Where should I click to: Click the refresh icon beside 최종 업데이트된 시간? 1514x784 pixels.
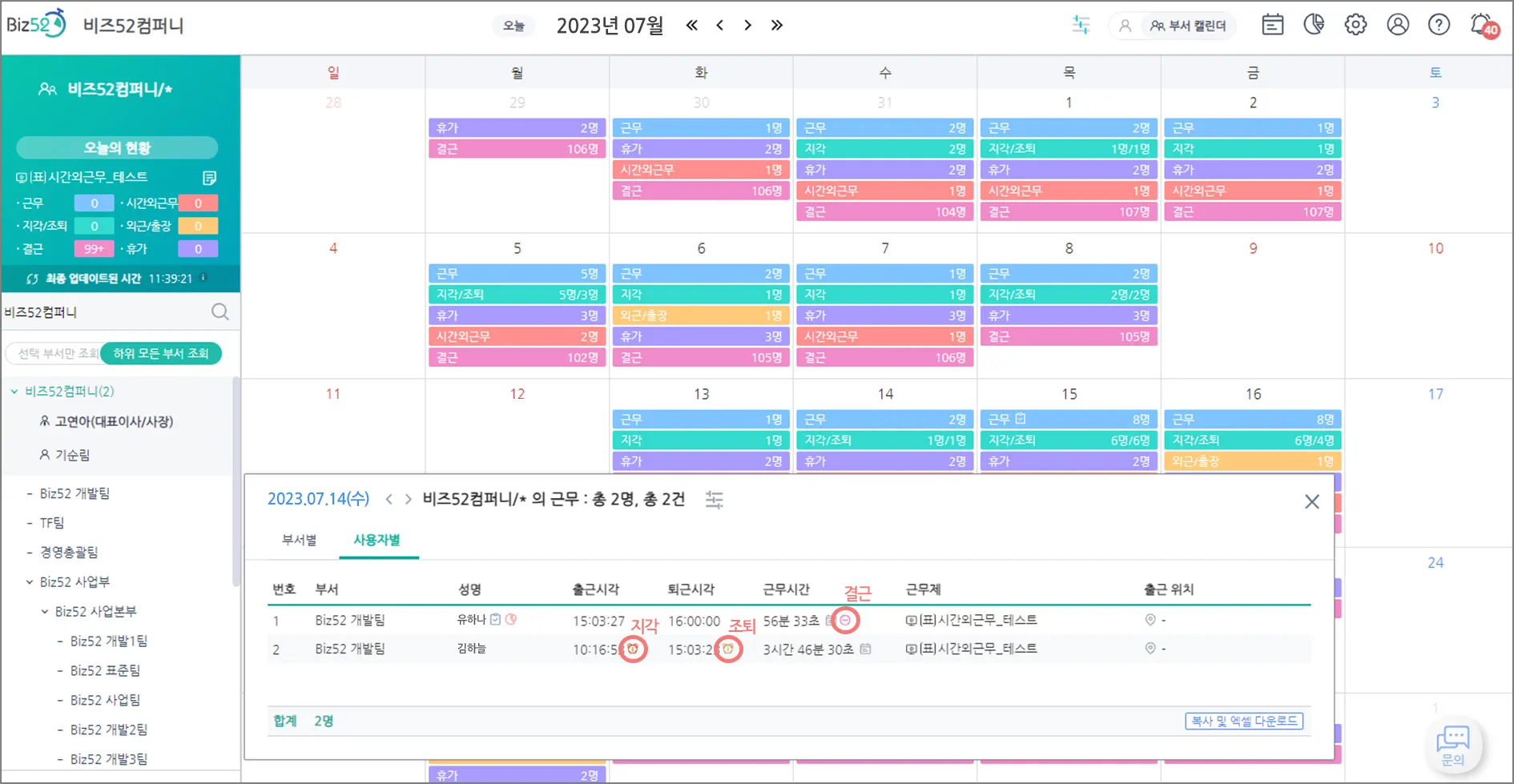tap(32, 279)
